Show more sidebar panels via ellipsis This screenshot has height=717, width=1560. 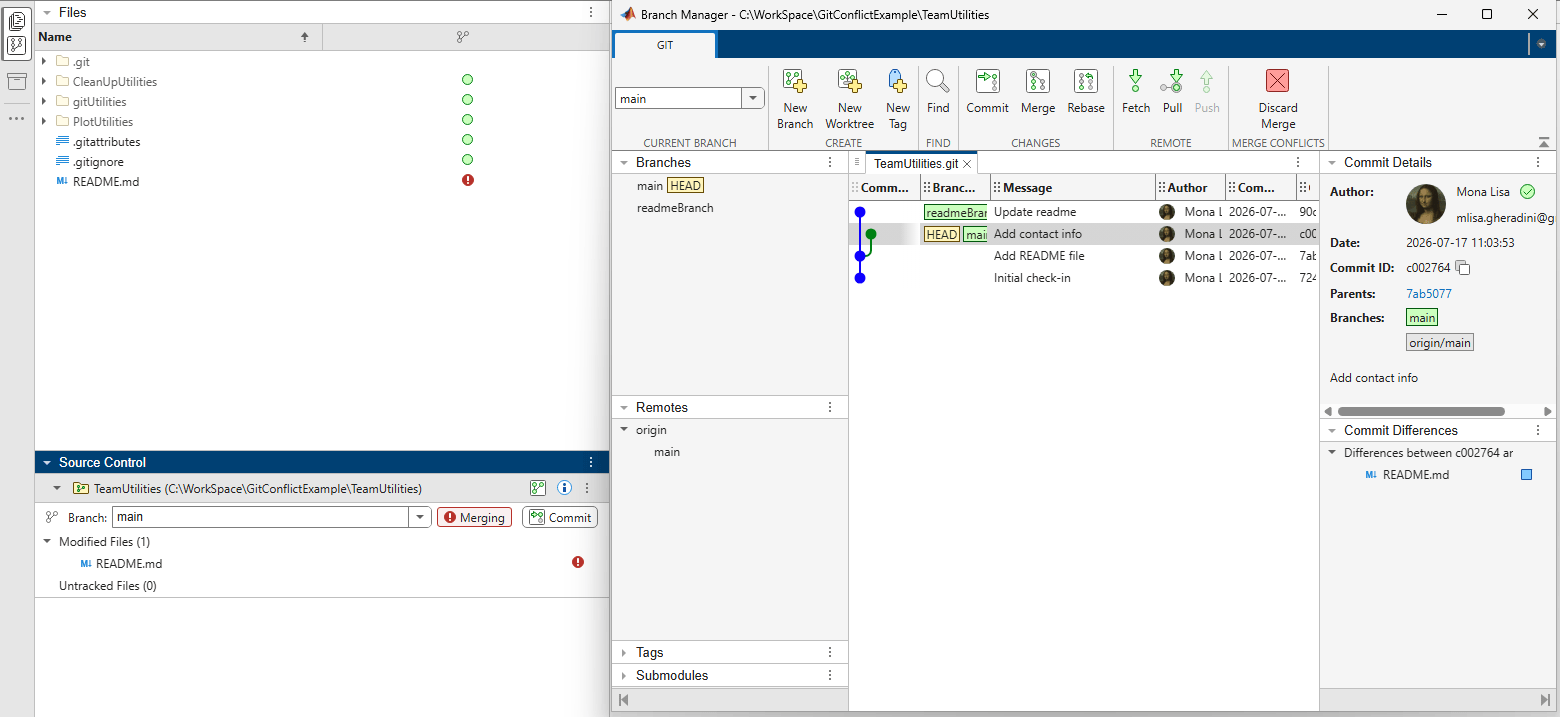pos(17,118)
